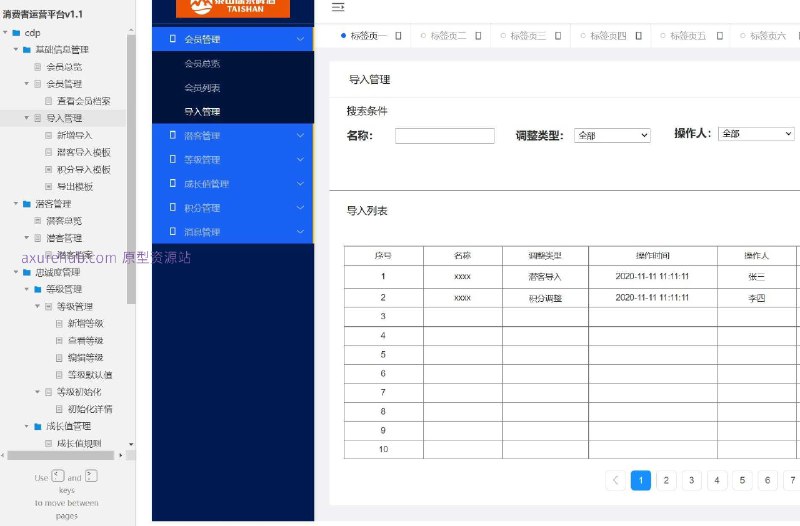
Task: Go to pagination page 4
Action: (x=717, y=480)
